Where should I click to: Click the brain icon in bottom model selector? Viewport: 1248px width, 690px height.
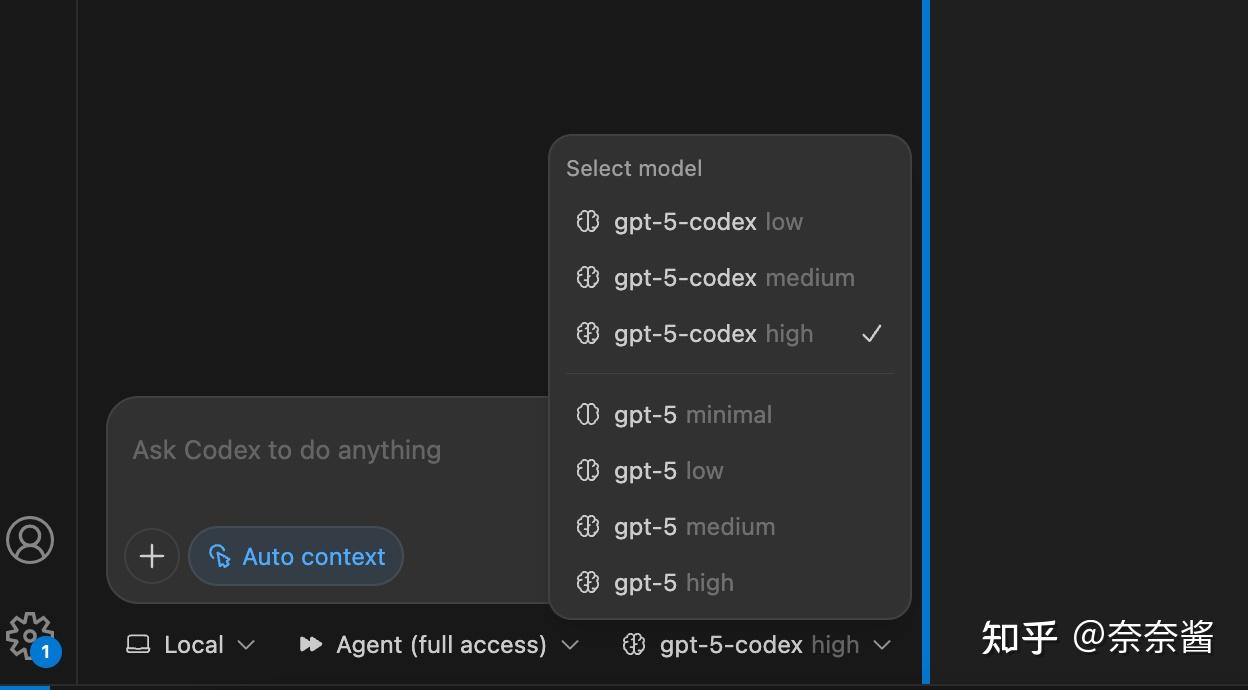click(634, 645)
